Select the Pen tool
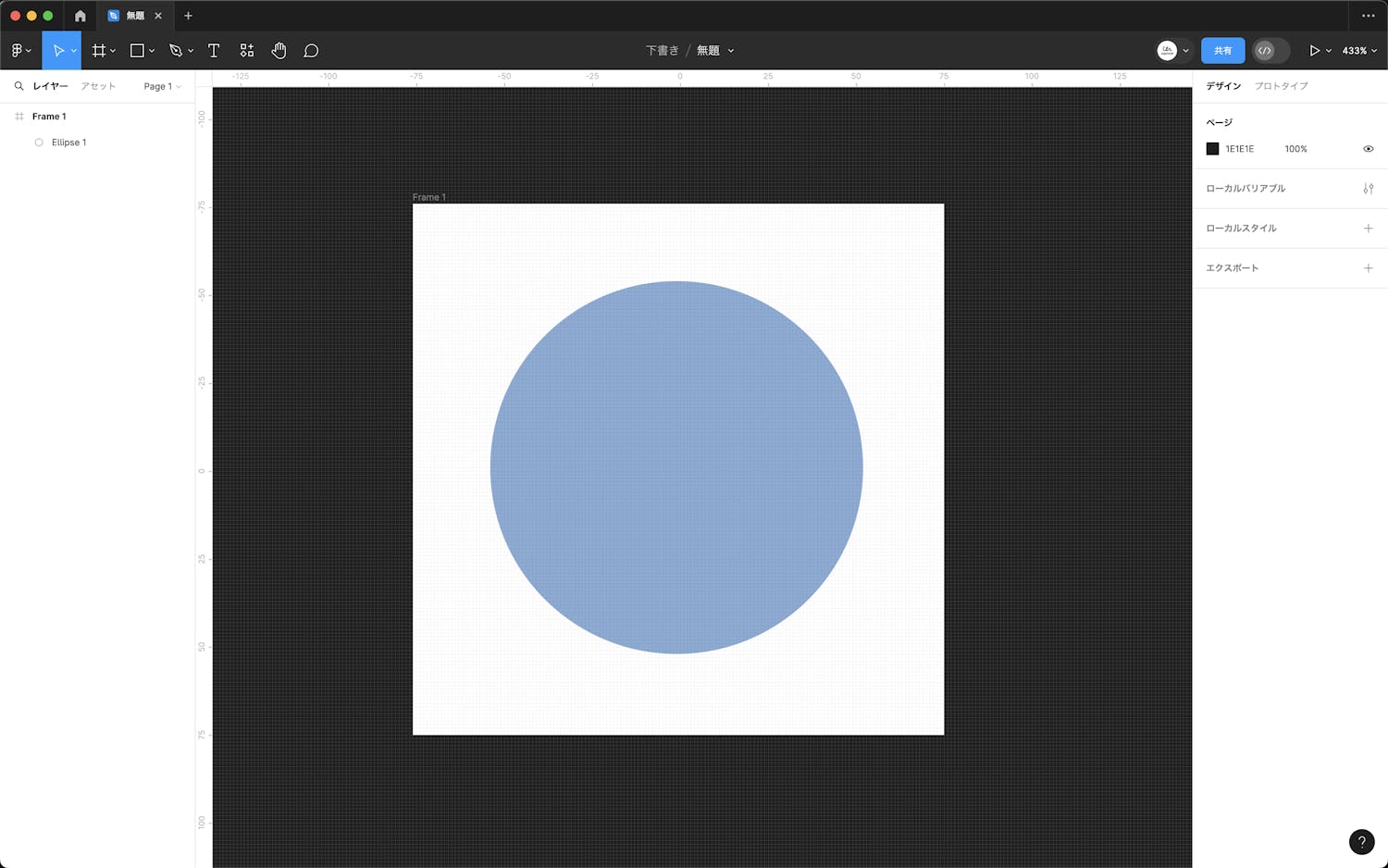 pos(176,51)
